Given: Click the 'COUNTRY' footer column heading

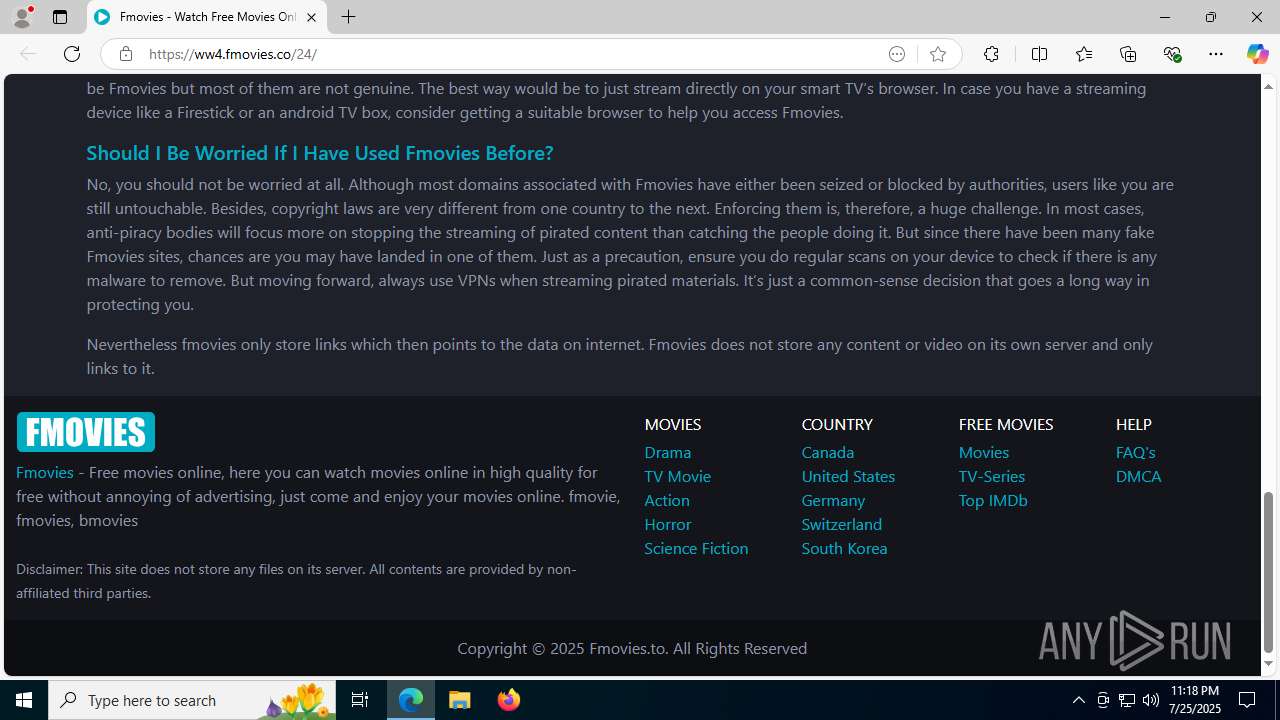Looking at the screenshot, I should point(837,424).
